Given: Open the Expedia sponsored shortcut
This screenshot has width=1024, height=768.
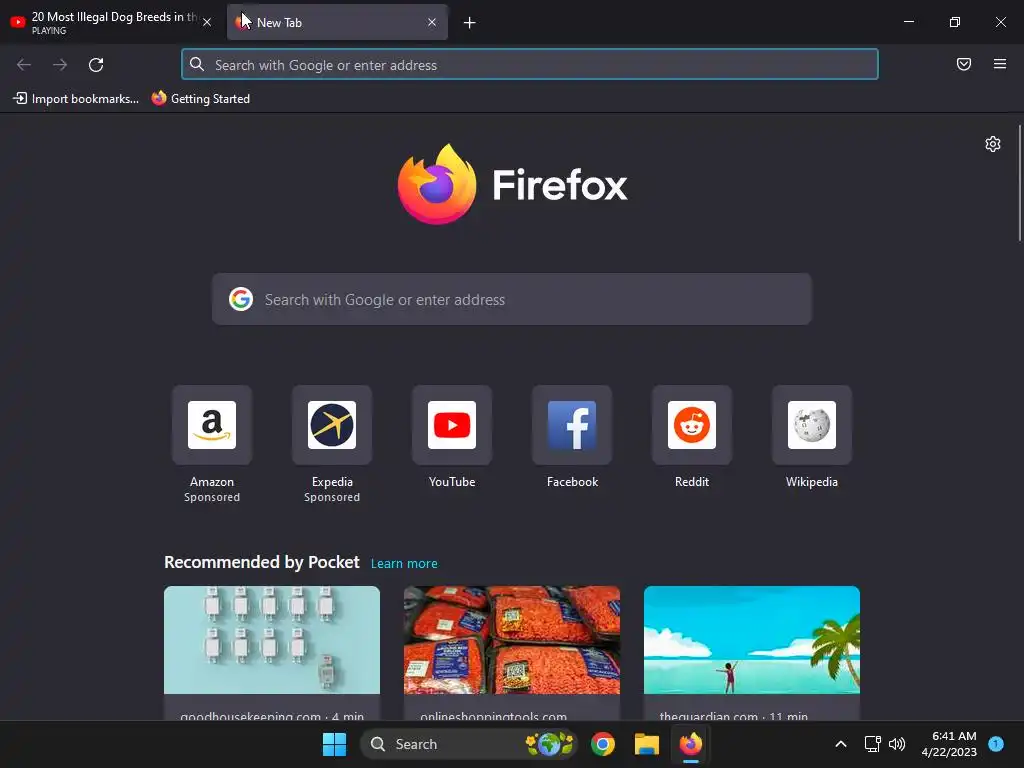Looking at the screenshot, I should pos(332,425).
